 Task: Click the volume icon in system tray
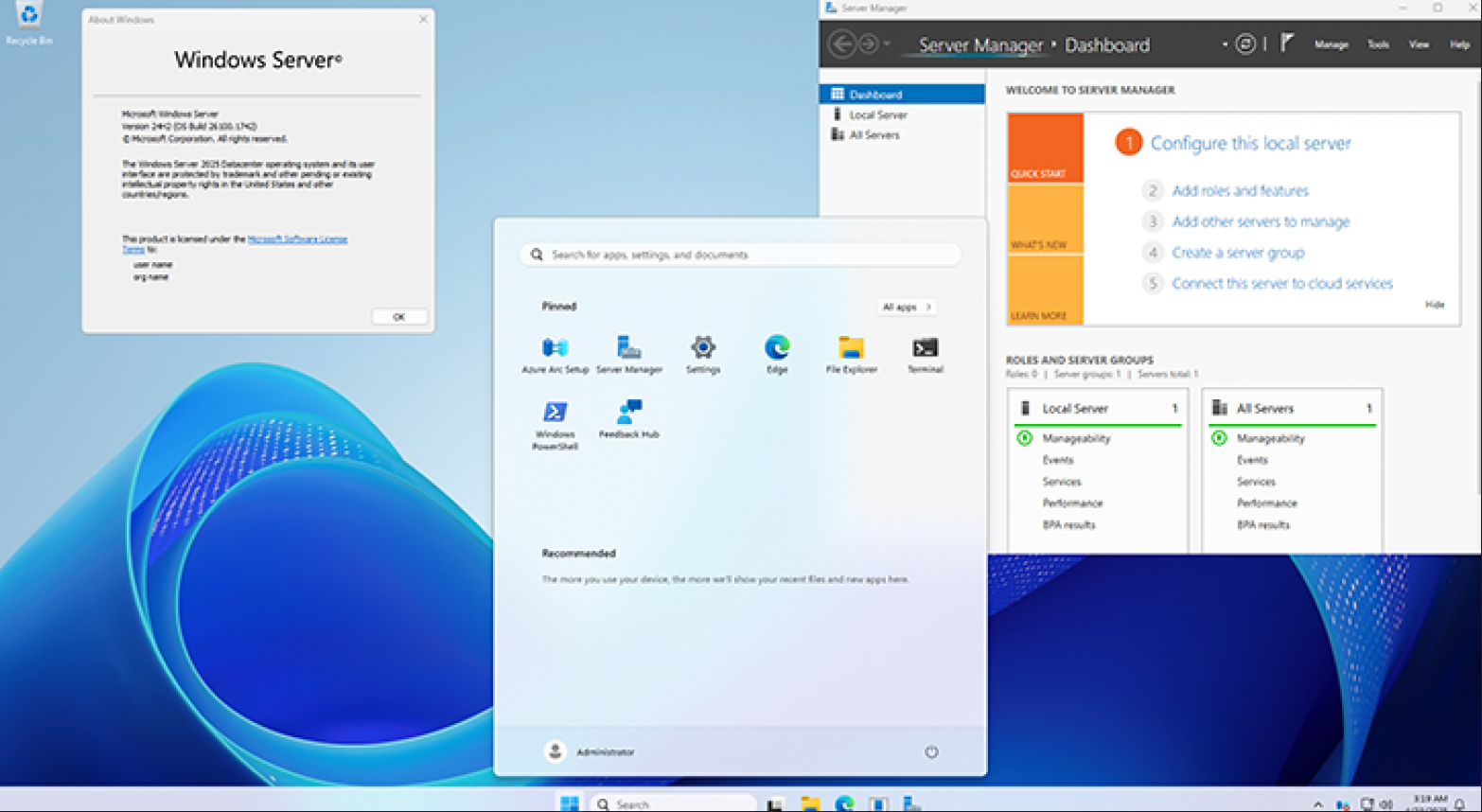1386,804
